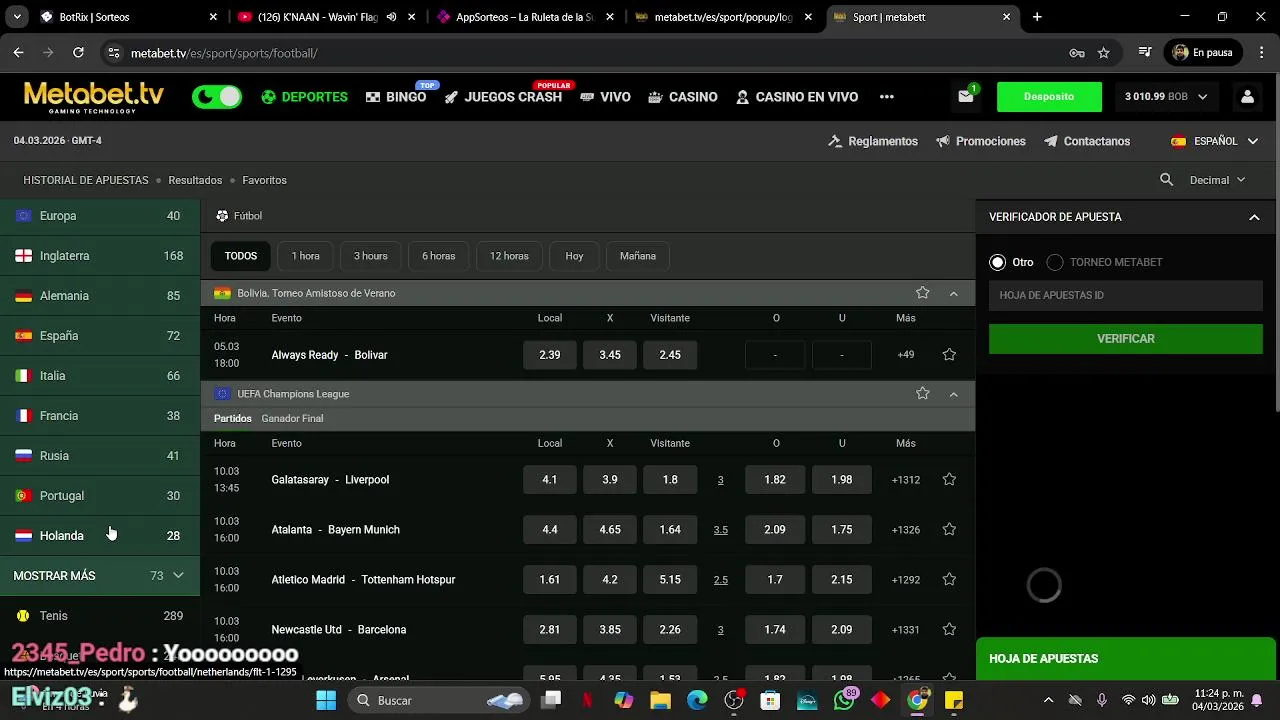Viewport: 1280px width, 720px height.
Task: Open the CASINO EN VIVO section
Action: coord(797,97)
